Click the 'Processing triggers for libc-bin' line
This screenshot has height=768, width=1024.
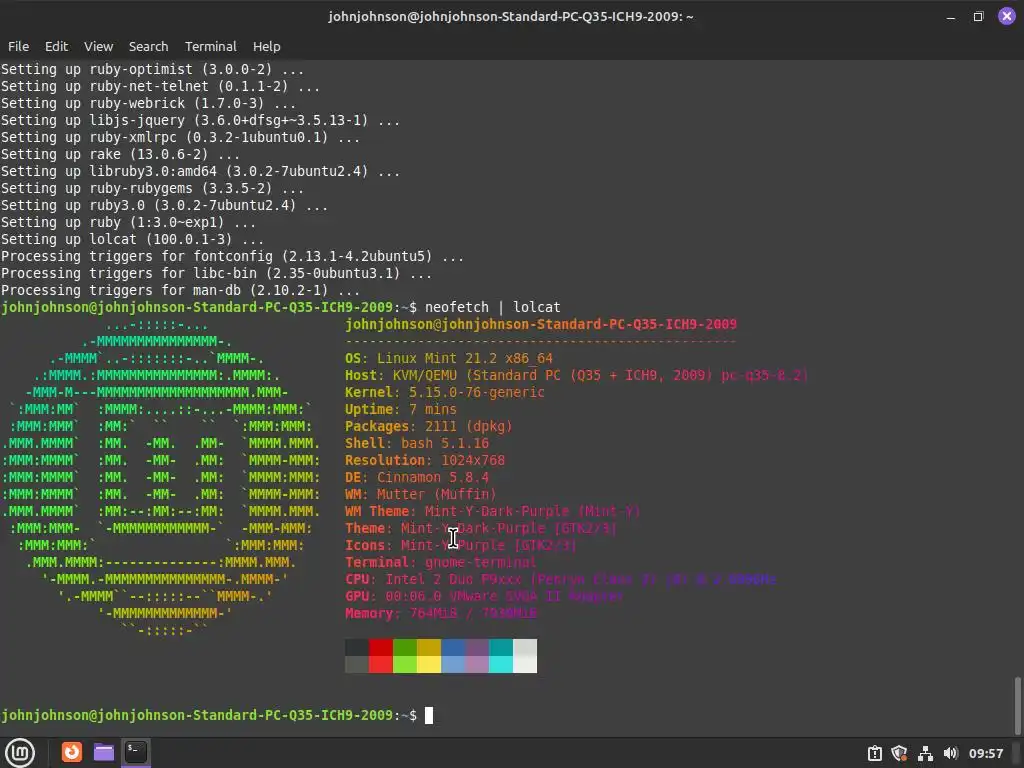coord(216,273)
